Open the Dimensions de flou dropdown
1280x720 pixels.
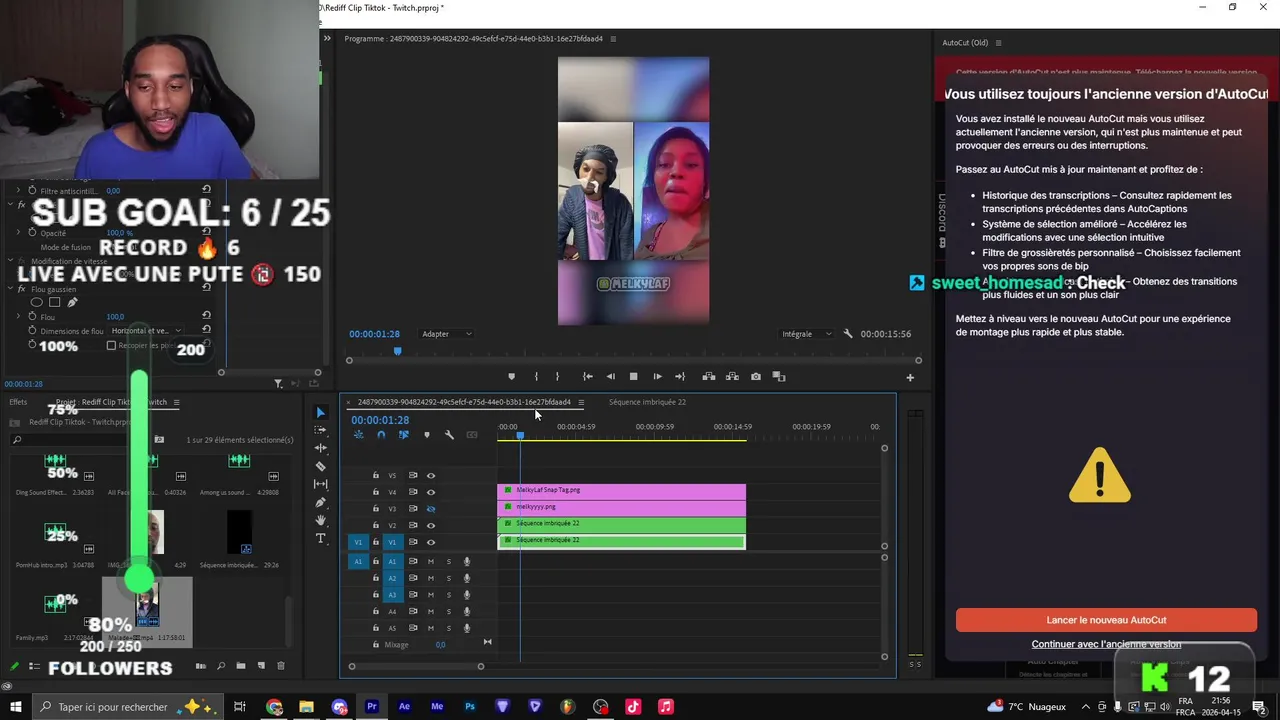146,331
